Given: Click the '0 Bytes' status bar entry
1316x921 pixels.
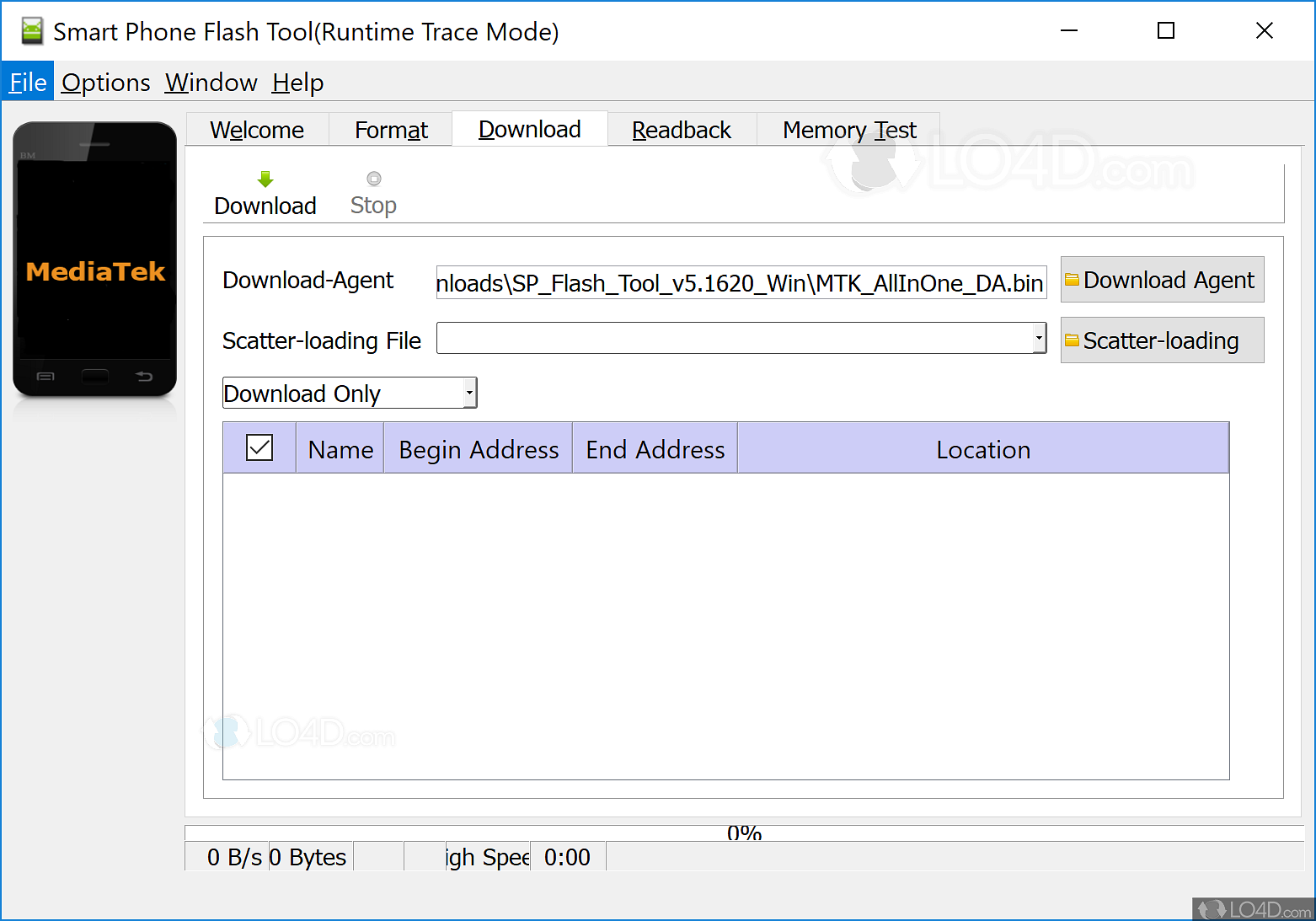Looking at the screenshot, I should coord(311,857).
